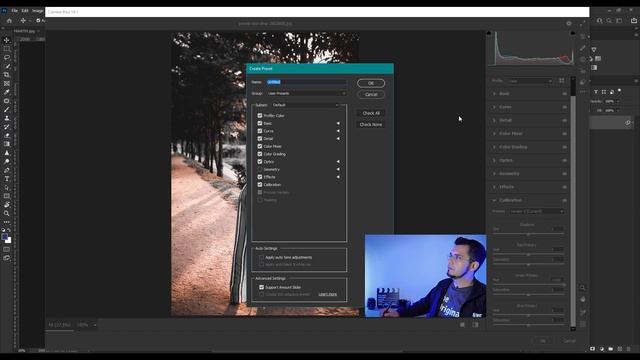Select the Gradient tool
Screen dimensions: 640x360
point(7,144)
